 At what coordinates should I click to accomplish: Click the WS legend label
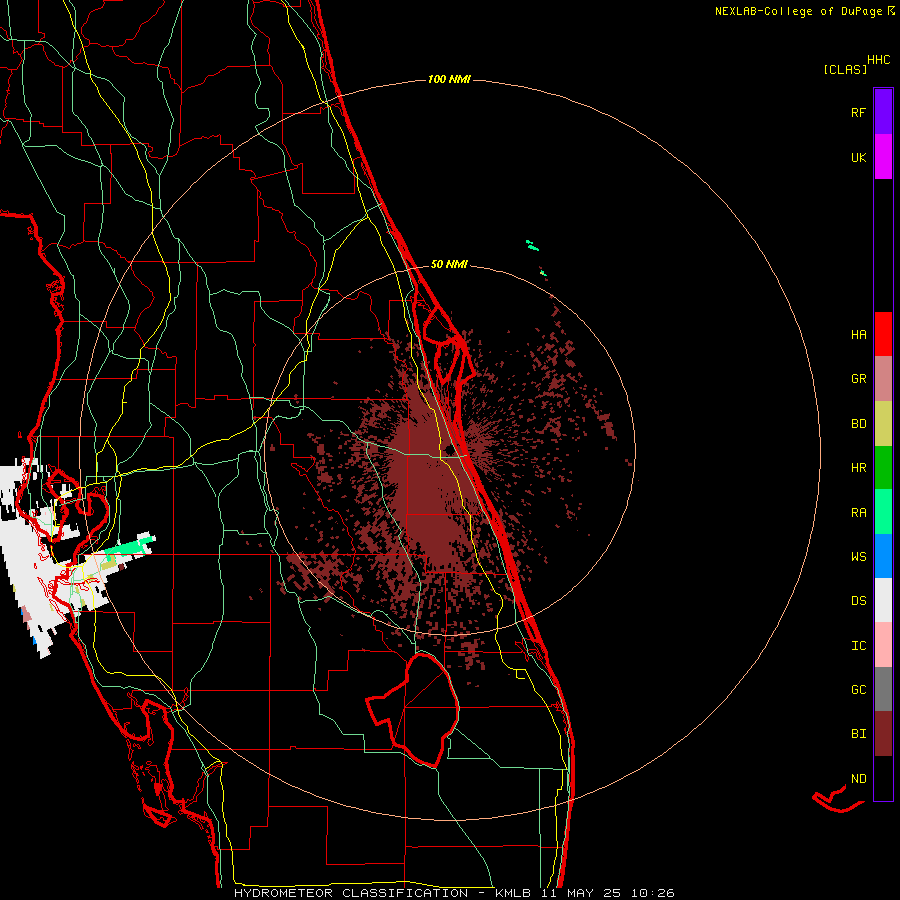858,557
